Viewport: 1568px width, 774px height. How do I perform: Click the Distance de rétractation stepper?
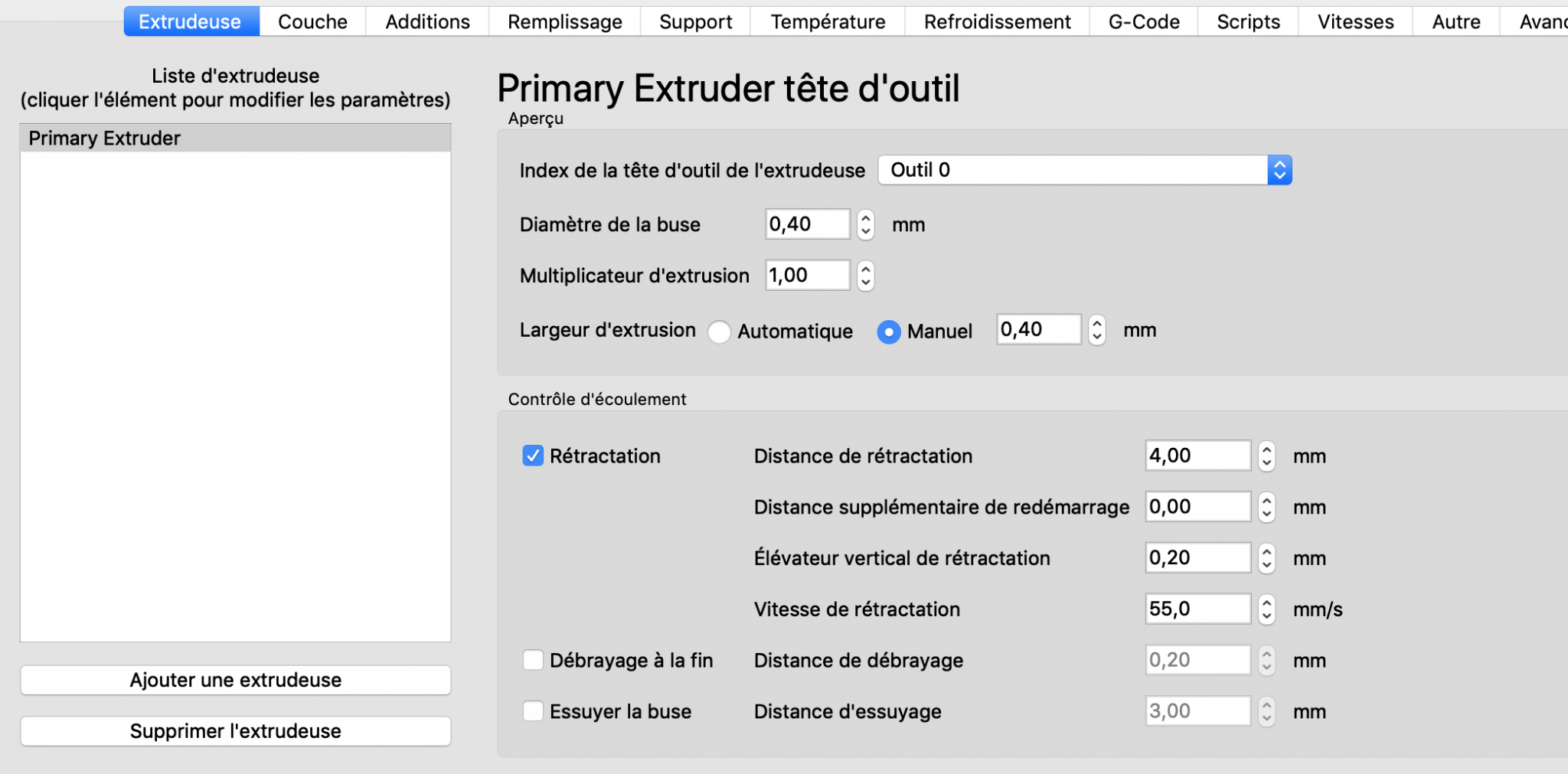1267,456
